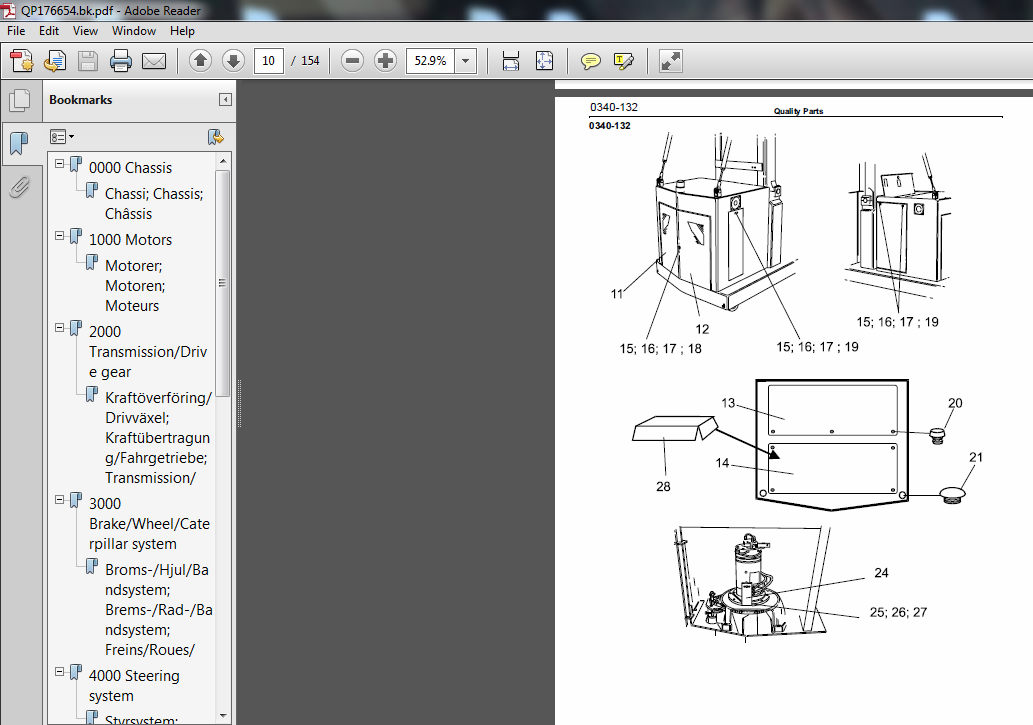Click the Bookmarks panel title

(x=80, y=100)
